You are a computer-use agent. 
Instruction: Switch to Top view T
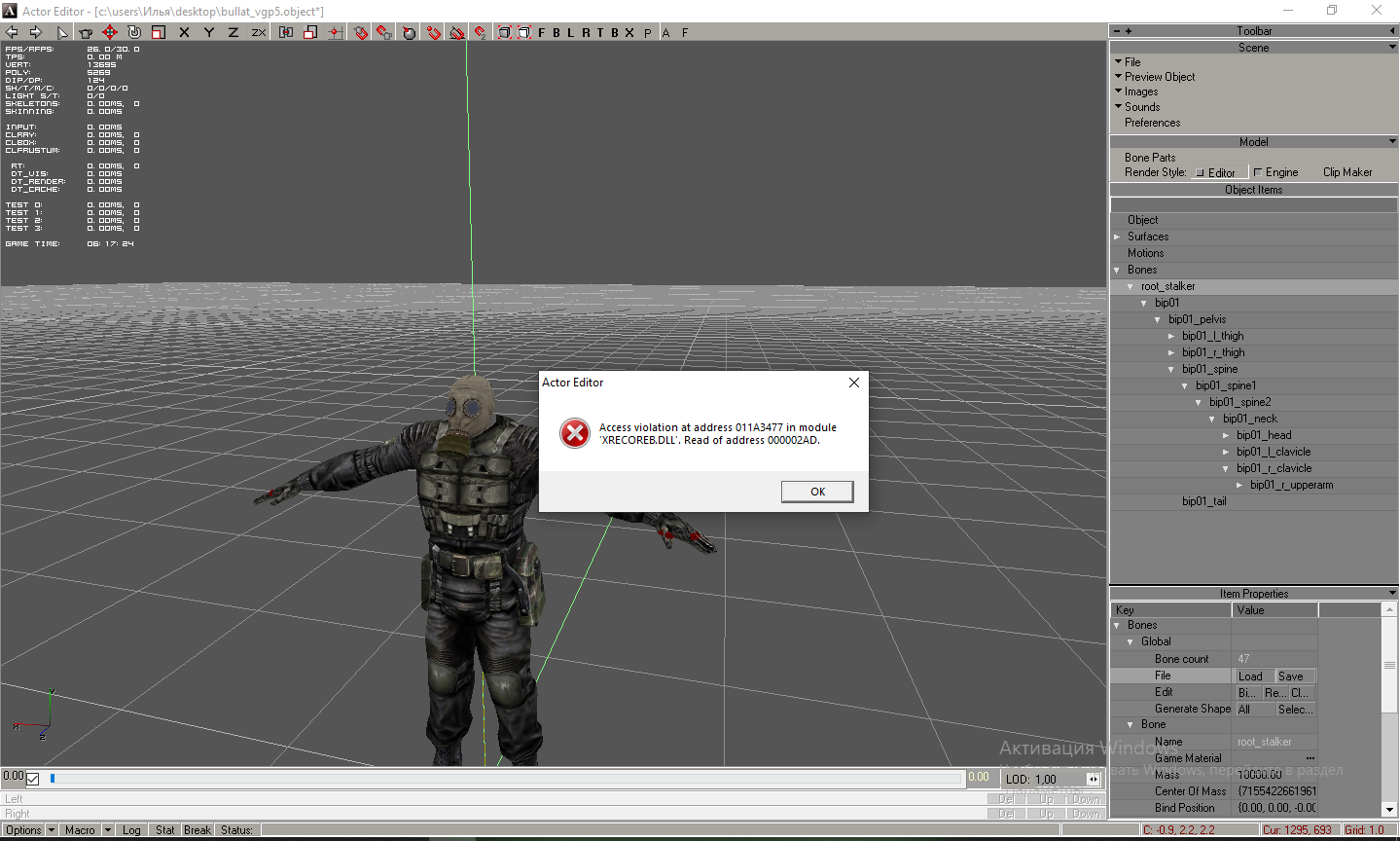600,32
